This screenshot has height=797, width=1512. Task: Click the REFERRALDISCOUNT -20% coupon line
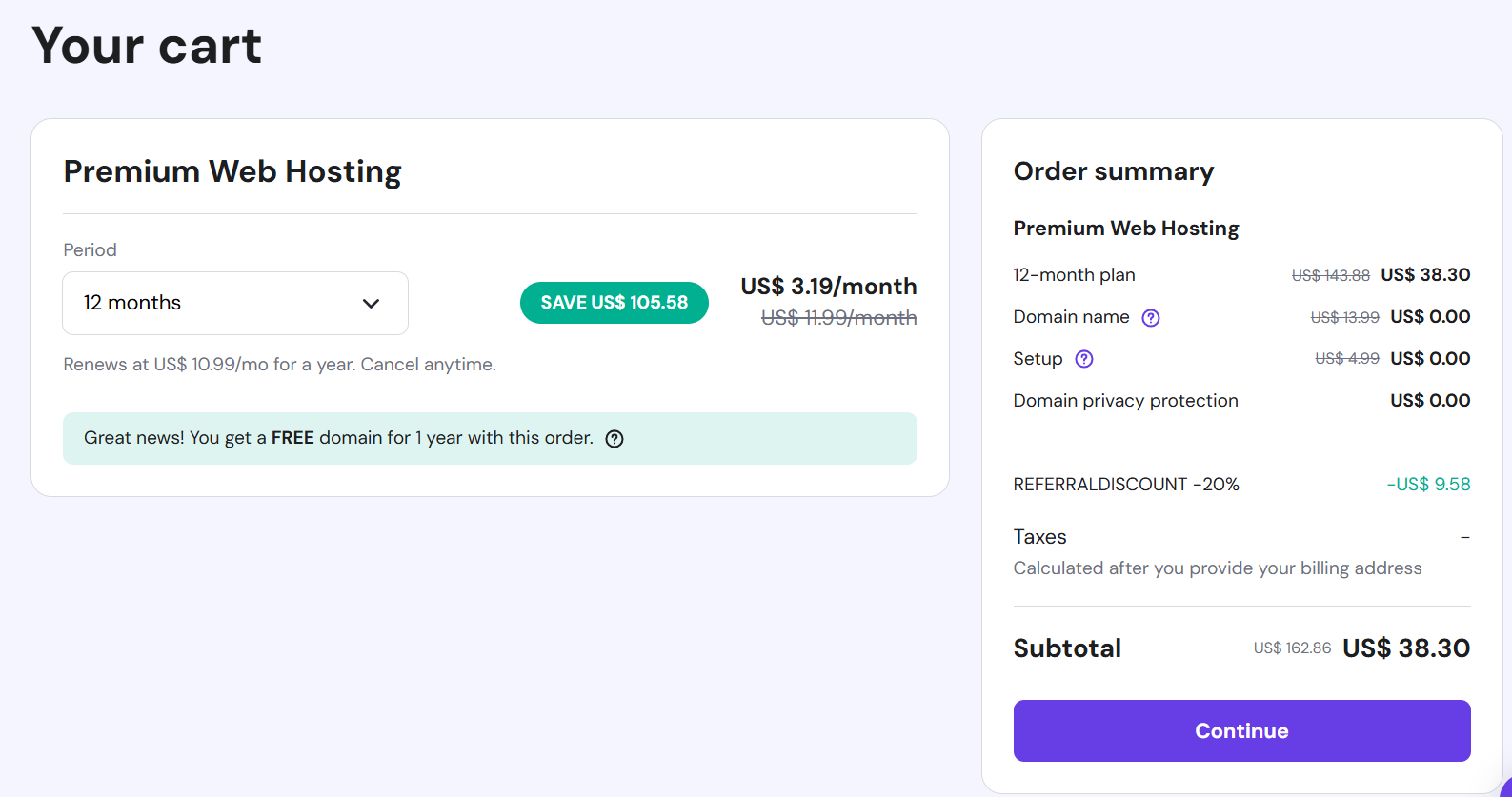(1126, 485)
